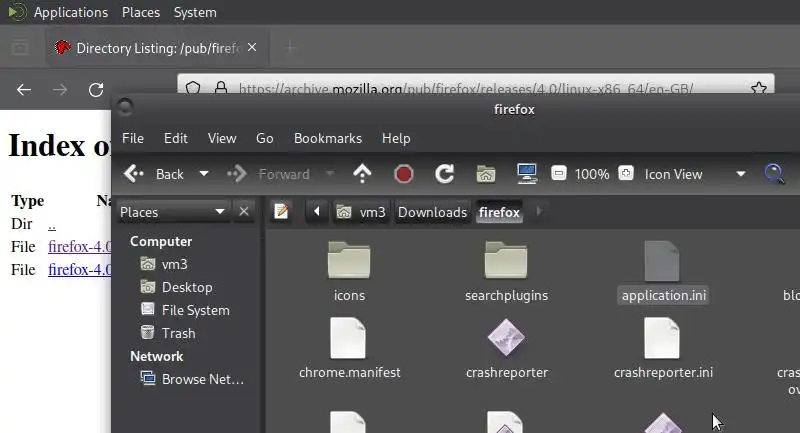800x433 pixels.
Task: Select the searchplugins folder
Action: click(506, 260)
